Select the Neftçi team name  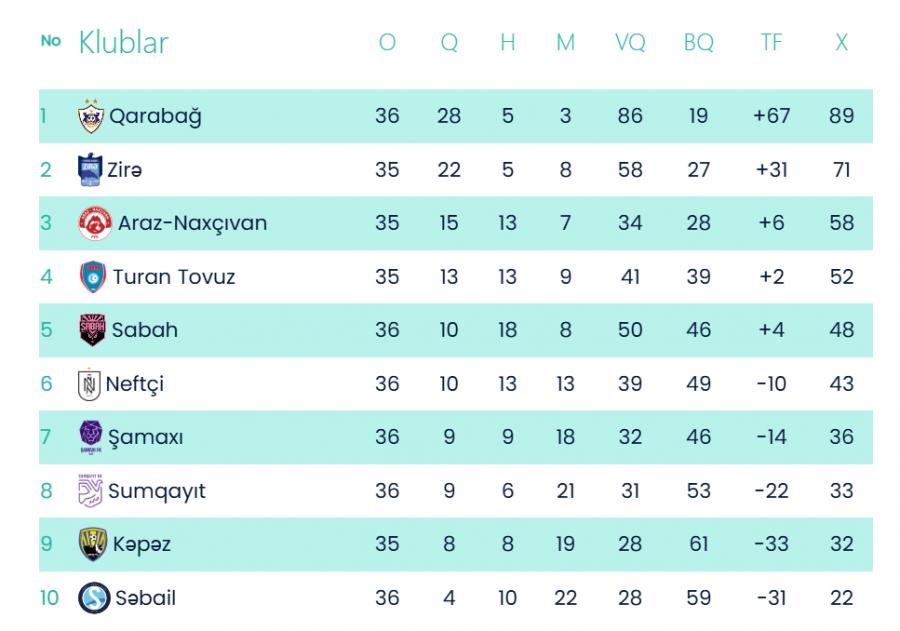135,384
